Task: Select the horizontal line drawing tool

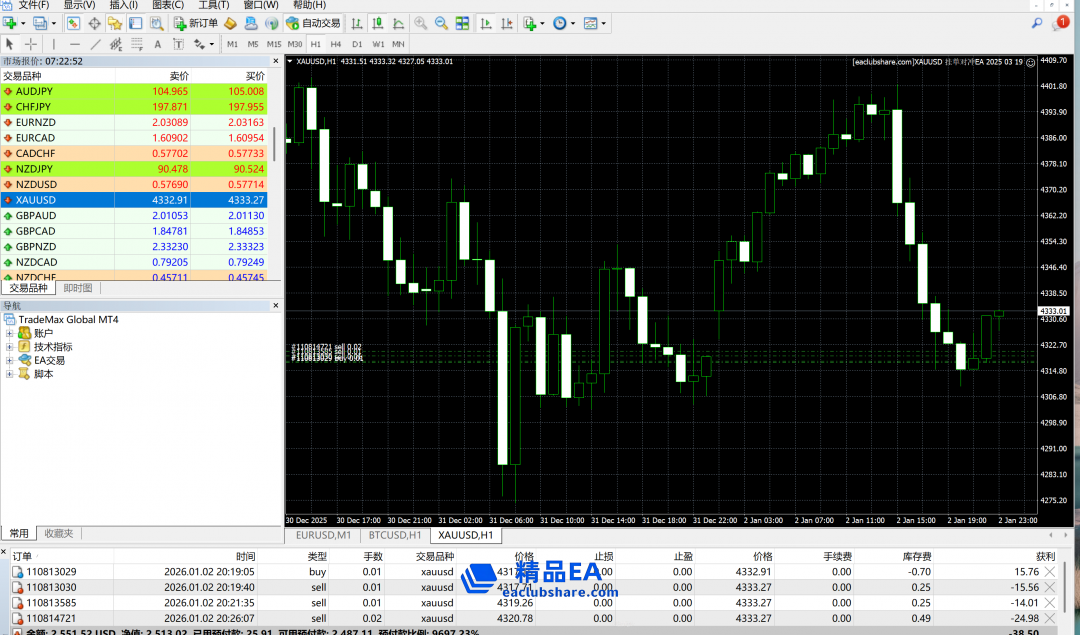Action: [x=75, y=44]
